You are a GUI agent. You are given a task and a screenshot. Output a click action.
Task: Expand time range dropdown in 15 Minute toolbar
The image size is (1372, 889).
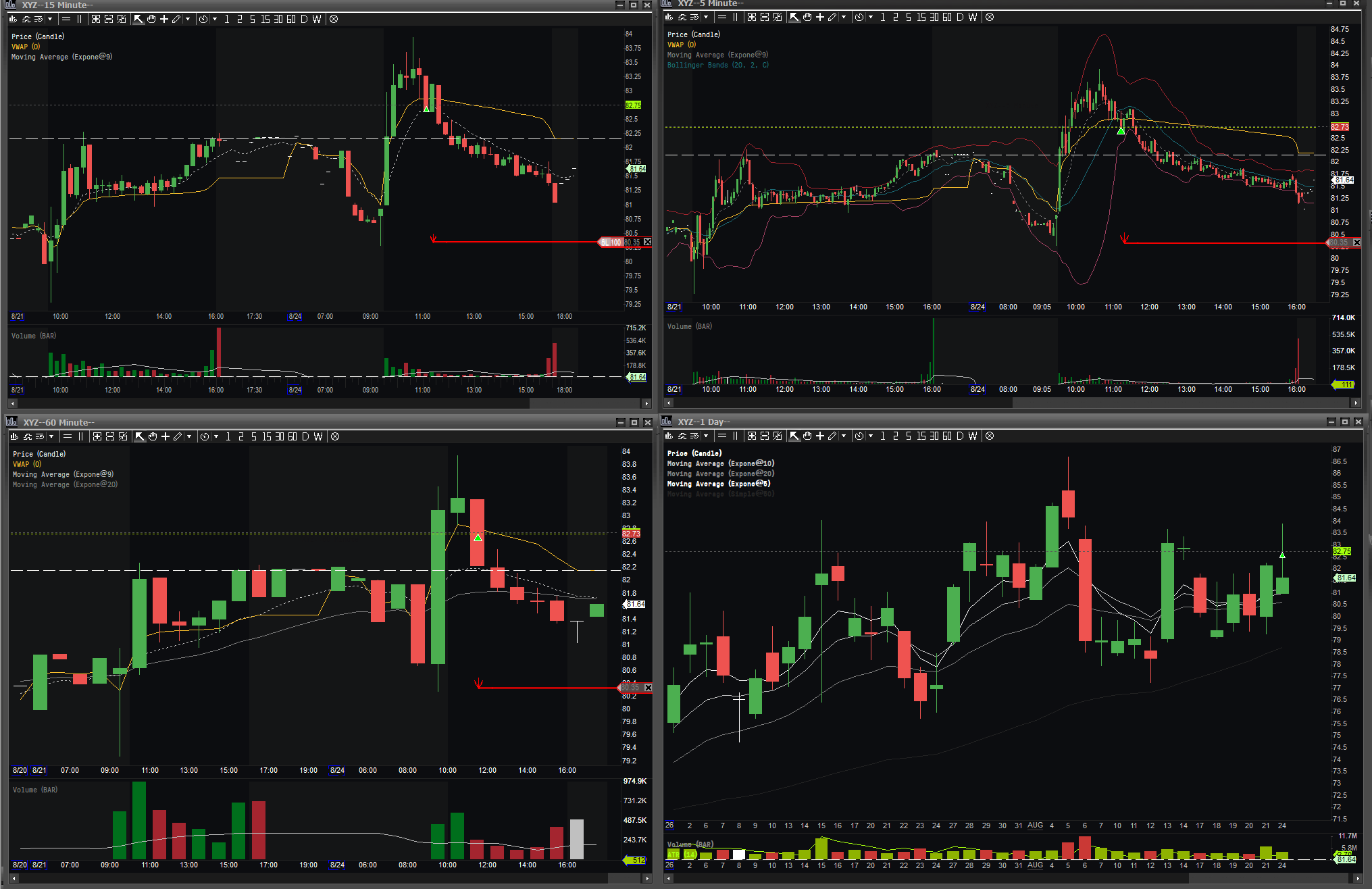click(215, 19)
